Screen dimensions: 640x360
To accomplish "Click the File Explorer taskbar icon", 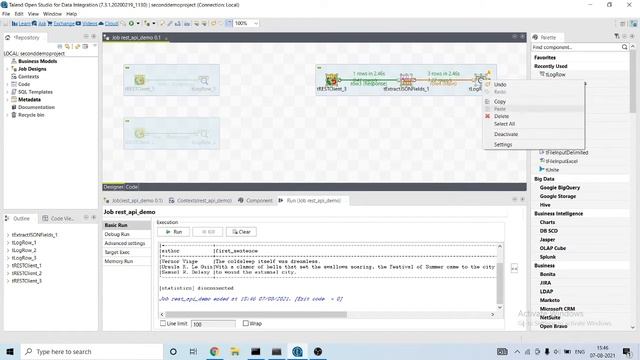I will [x=235, y=351].
